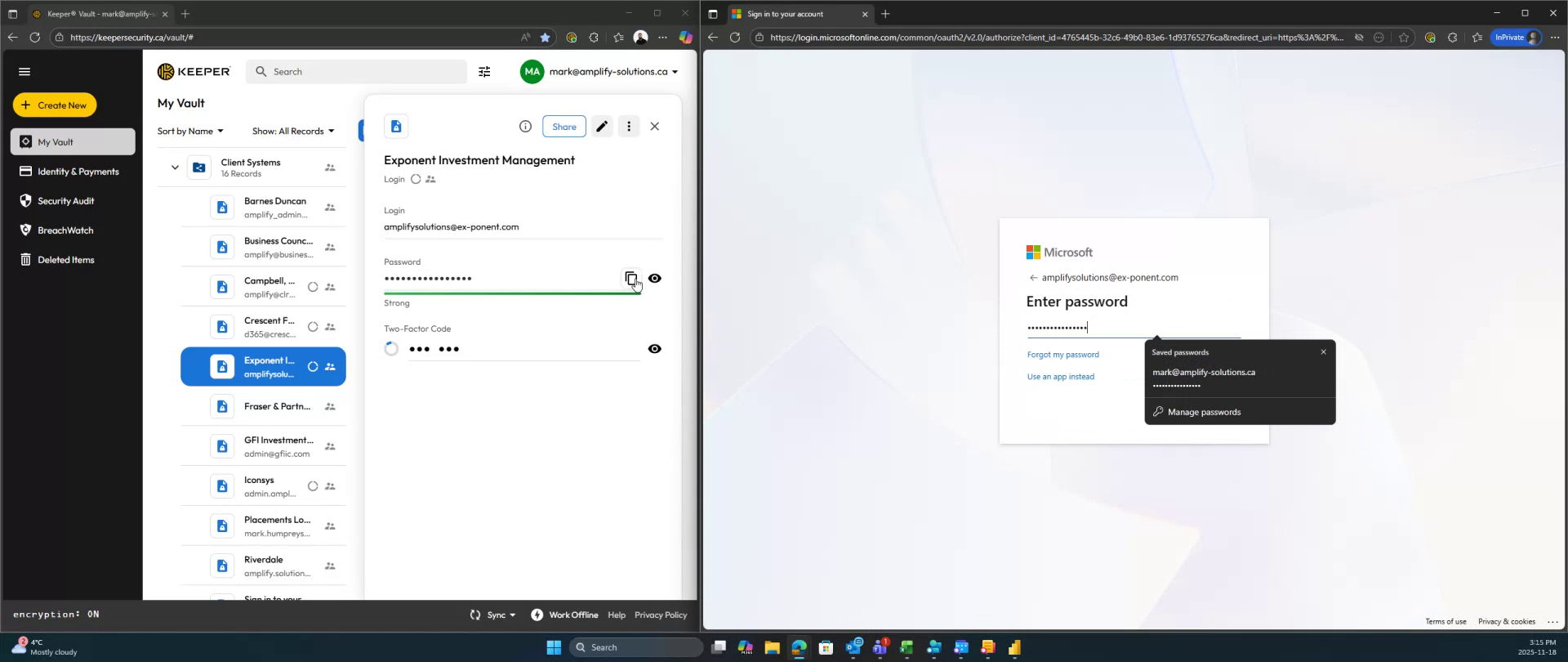This screenshot has width=1568, height=662.
Task: Open Privacy & cookies link
Action: [1506, 622]
